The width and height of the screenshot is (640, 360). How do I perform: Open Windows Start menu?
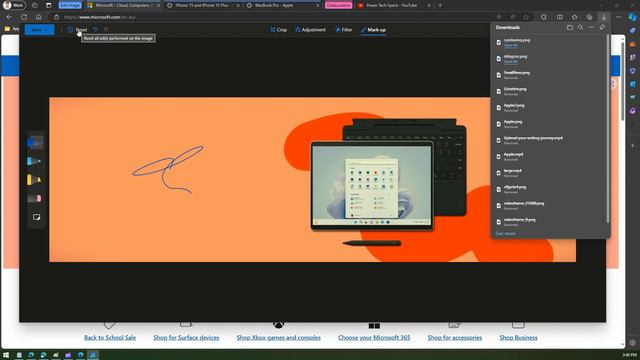[x=6, y=355]
